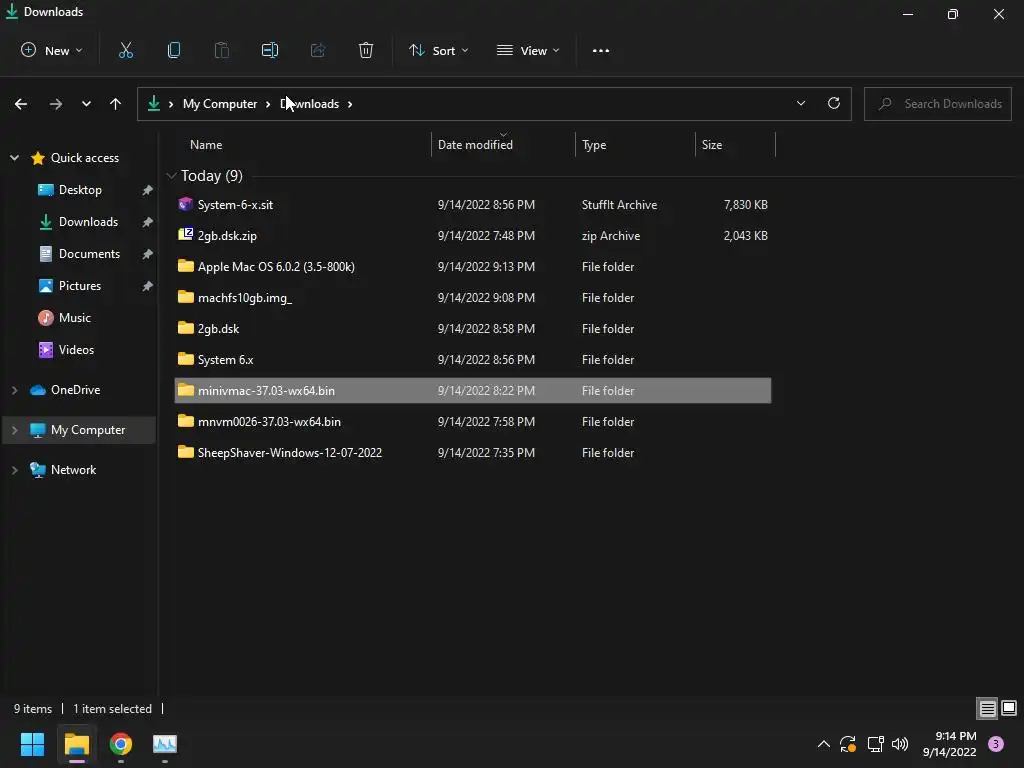Screen dimensions: 1024x768
Task: Expand the My Computer tree node
Action: coord(14,430)
